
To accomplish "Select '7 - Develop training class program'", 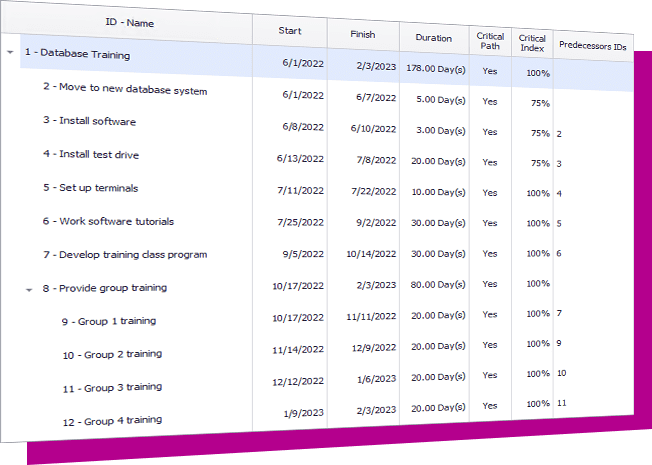I will (125, 255).
